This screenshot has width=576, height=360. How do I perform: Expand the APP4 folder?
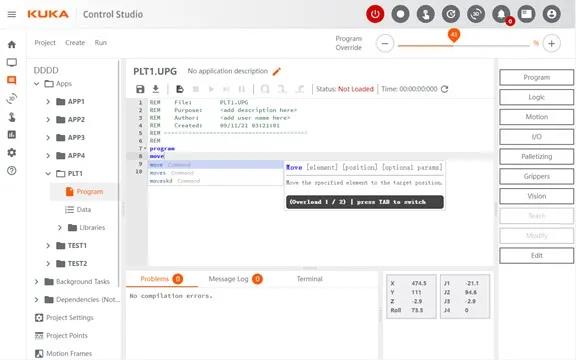click(x=48, y=155)
